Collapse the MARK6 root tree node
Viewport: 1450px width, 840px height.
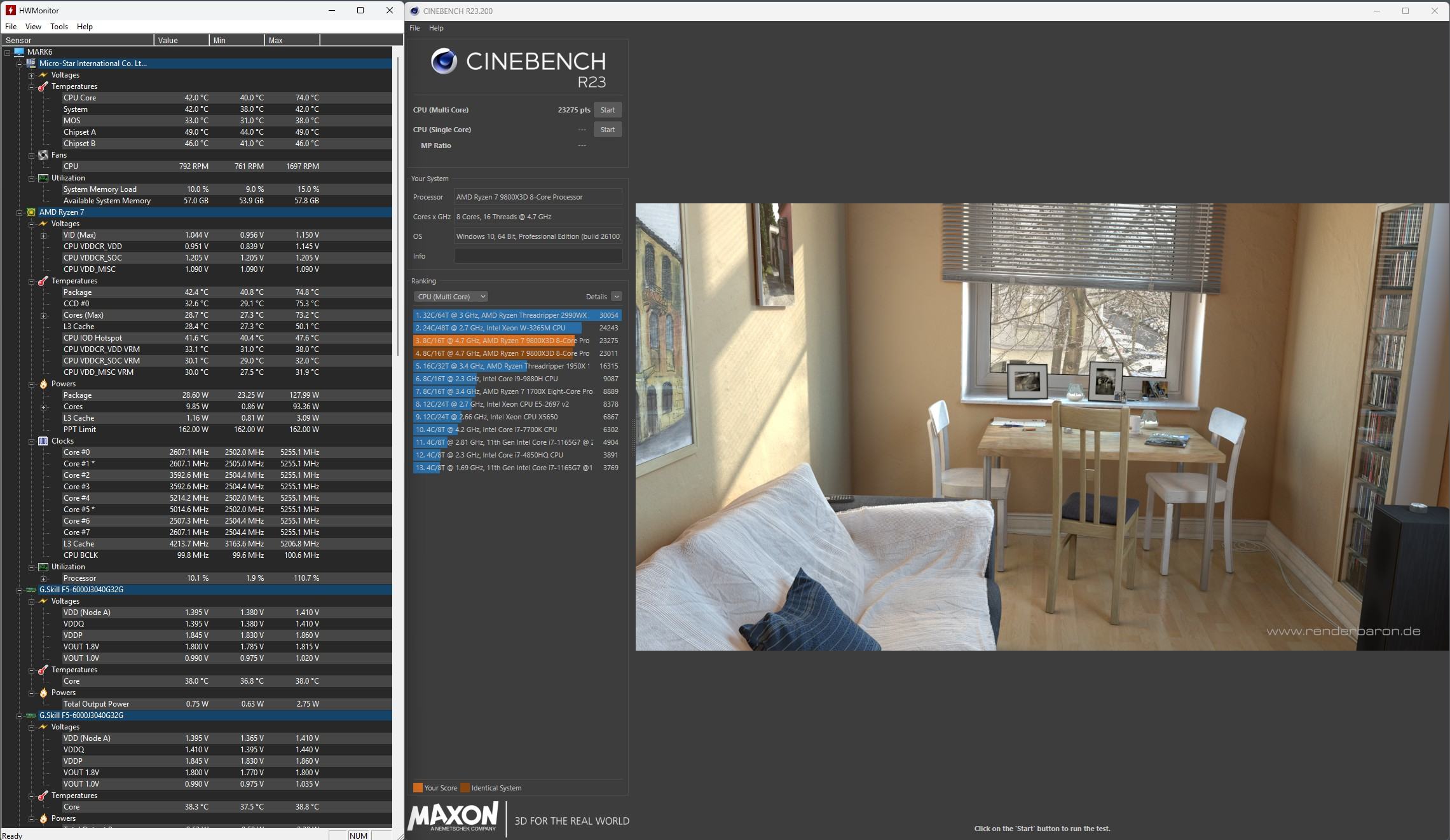pyautogui.click(x=7, y=52)
